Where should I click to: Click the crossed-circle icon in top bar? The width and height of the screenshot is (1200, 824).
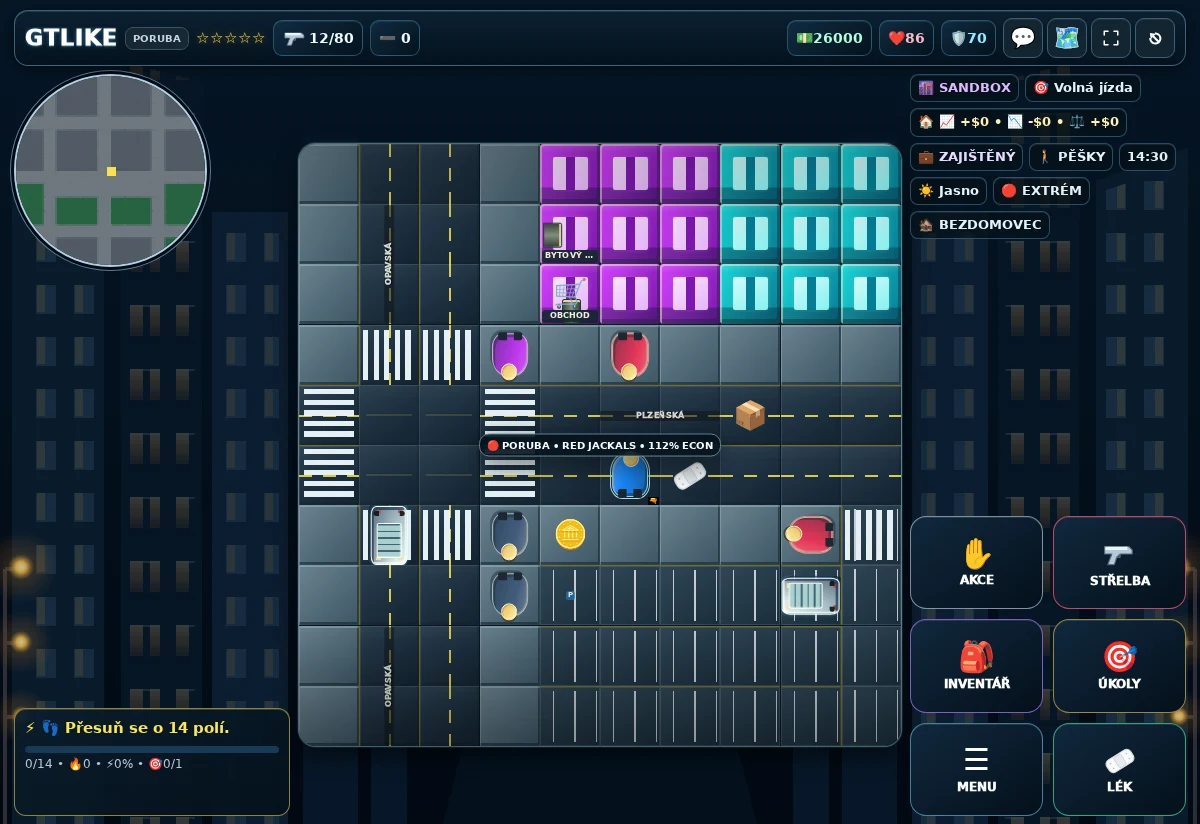tap(1155, 38)
